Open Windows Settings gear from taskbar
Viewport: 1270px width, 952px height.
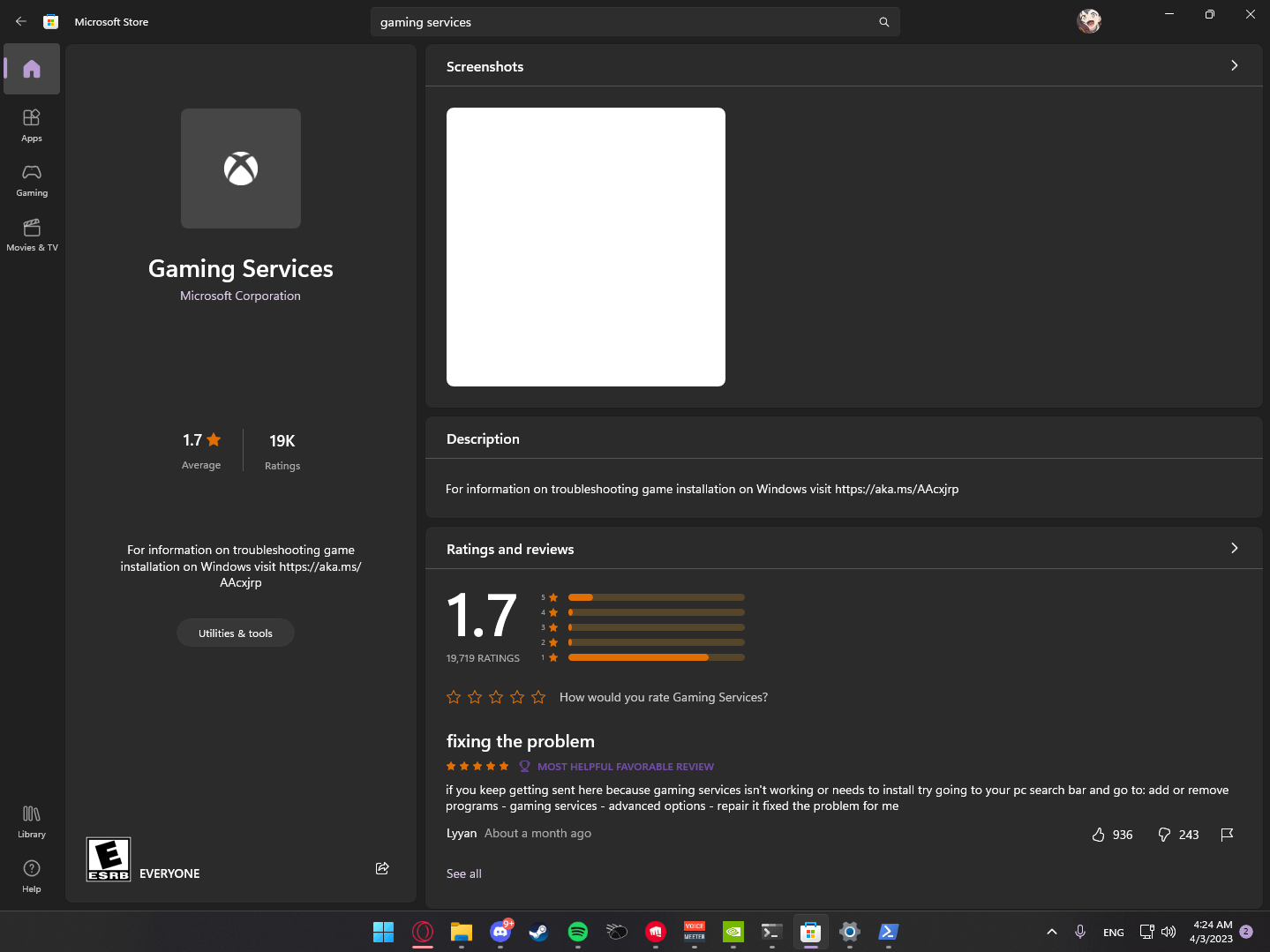(850, 932)
